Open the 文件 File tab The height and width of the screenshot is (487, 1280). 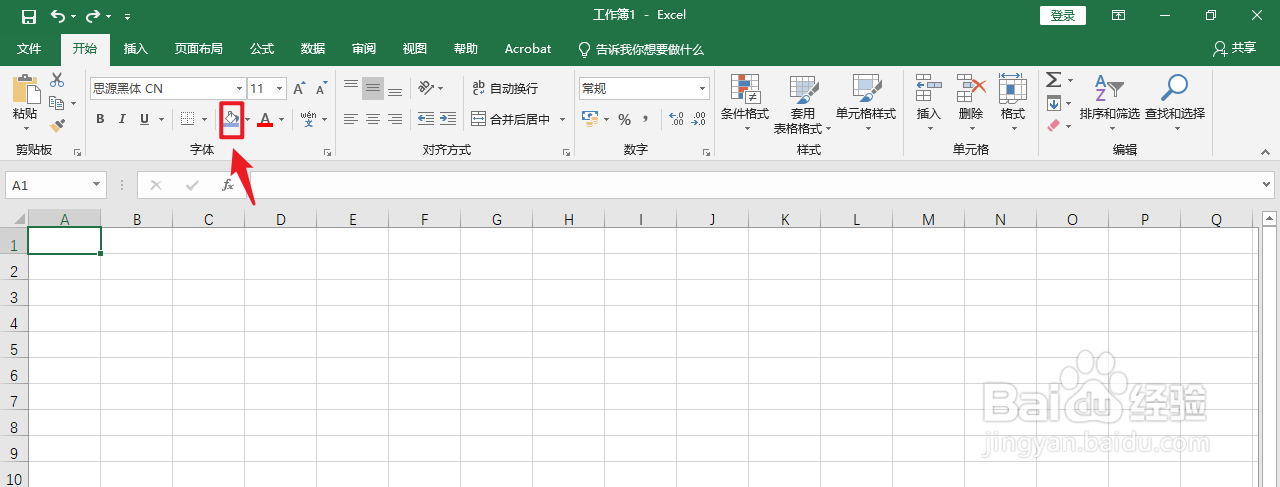tap(30, 48)
